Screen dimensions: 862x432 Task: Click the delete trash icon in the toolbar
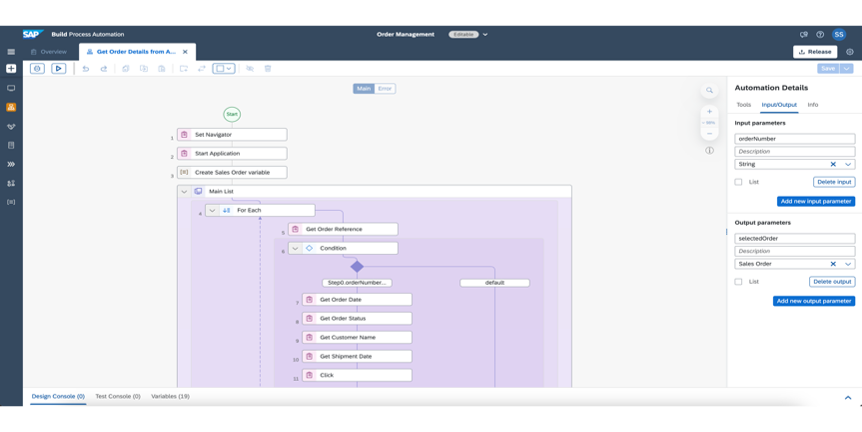point(268,69)
